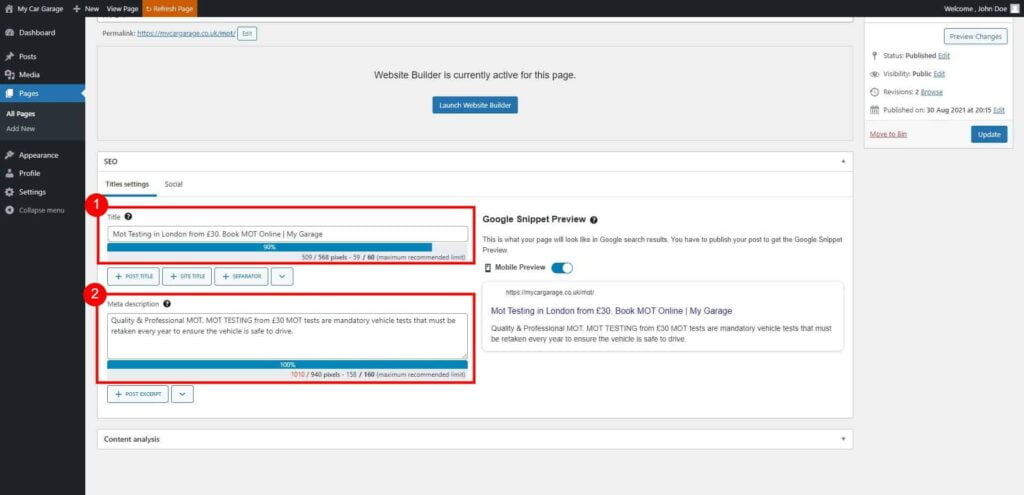
Task: Click the Title progress bar showing 90%
Action: click(287, 248)
